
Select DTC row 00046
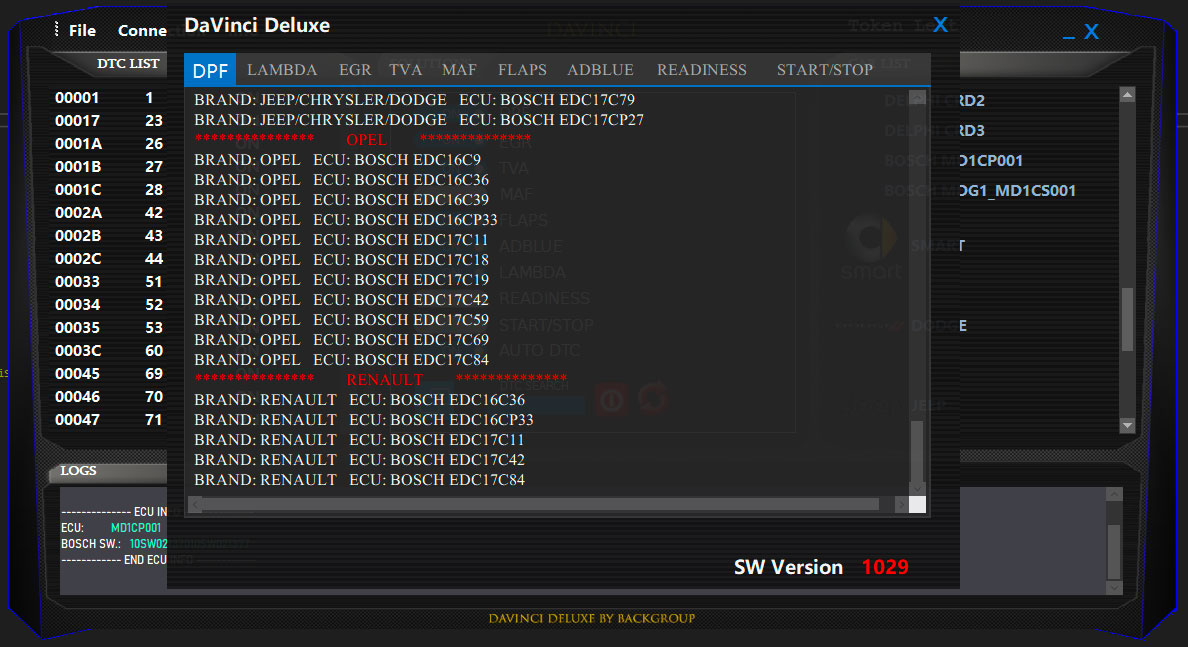(x=109, y=396)
